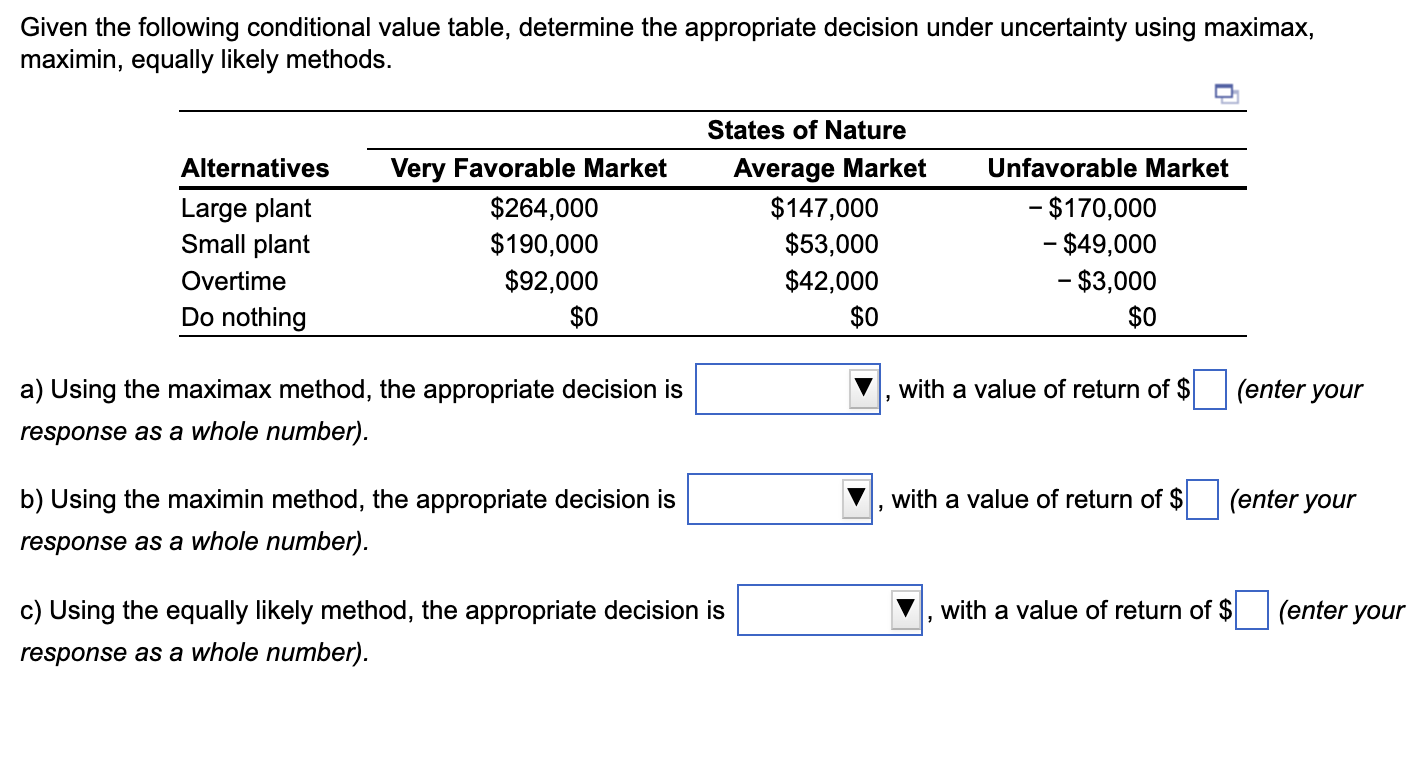Click the equally likely value input box
The width and height of the screenshot is (1416, 758).
click(x=1251, y=610)
